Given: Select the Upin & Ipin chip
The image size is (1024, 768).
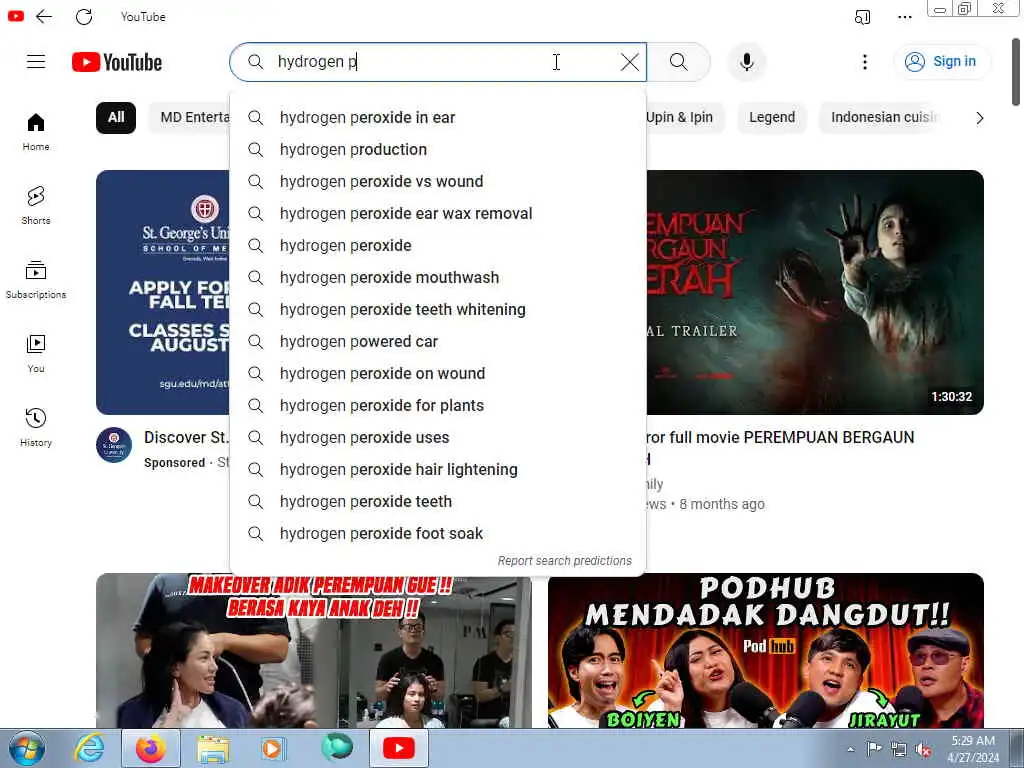Looking at the screenshot, I should (x=684, y=118).
